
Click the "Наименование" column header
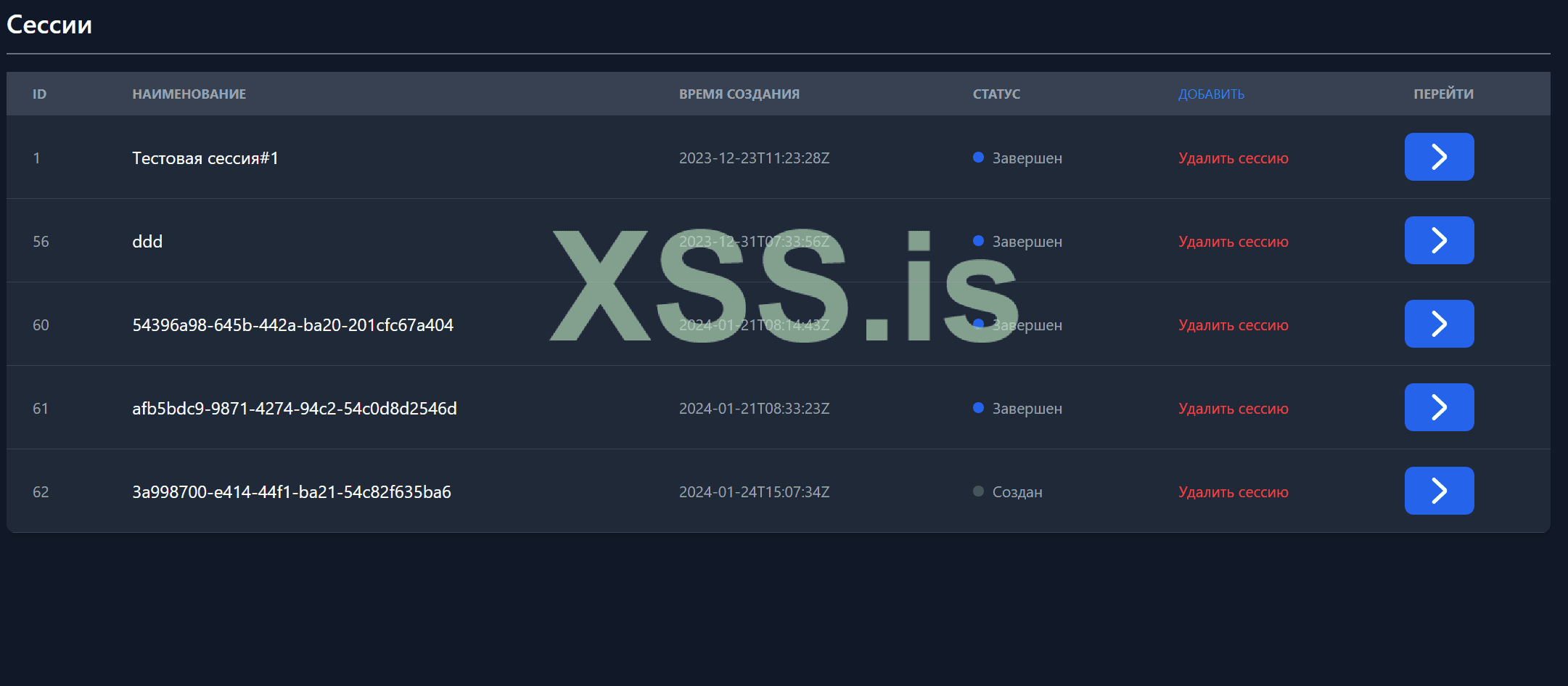coord(189,94)
